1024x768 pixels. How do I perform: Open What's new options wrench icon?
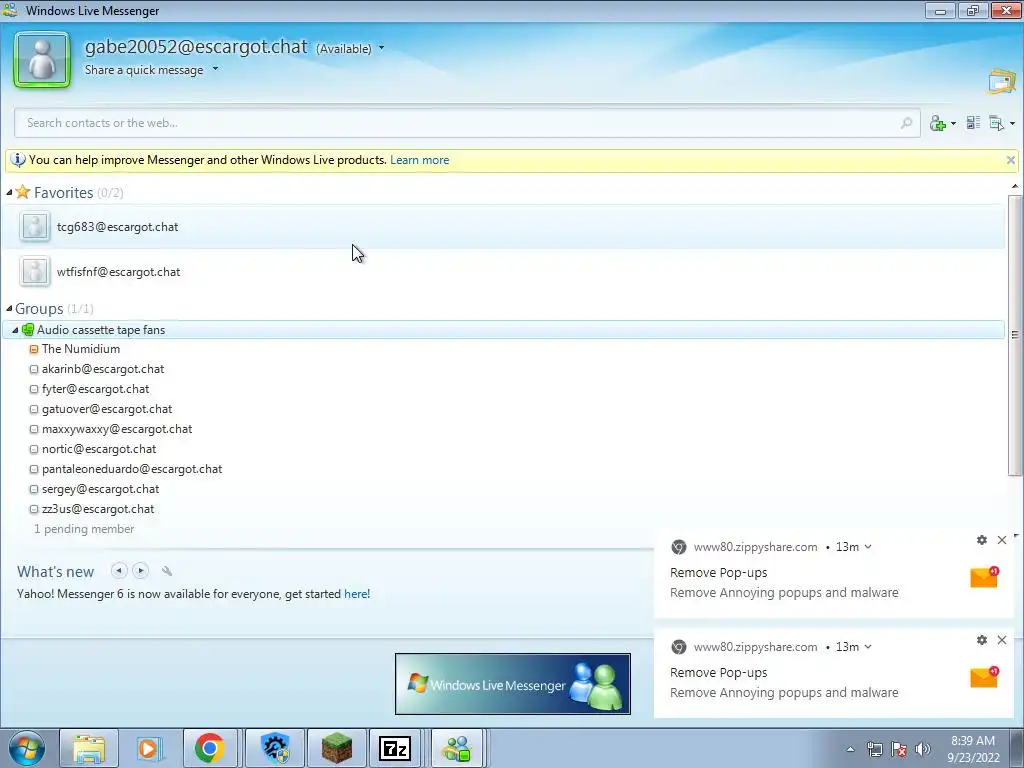tap(167, 571)
